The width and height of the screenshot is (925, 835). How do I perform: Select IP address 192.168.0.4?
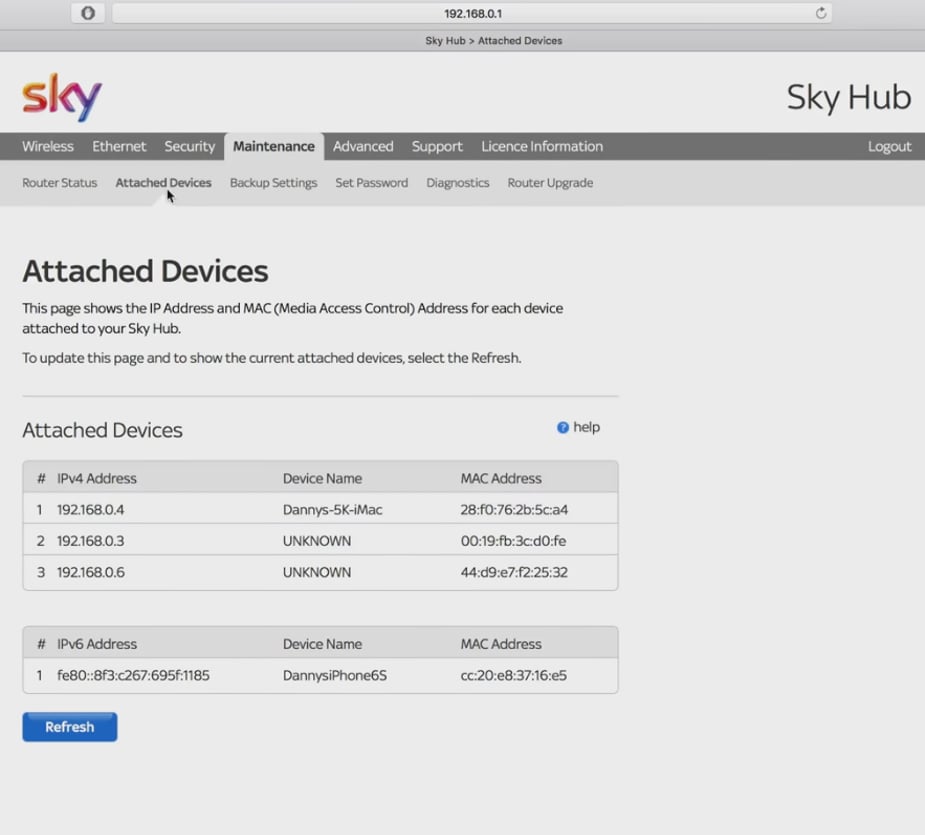(x=91, y=510)
